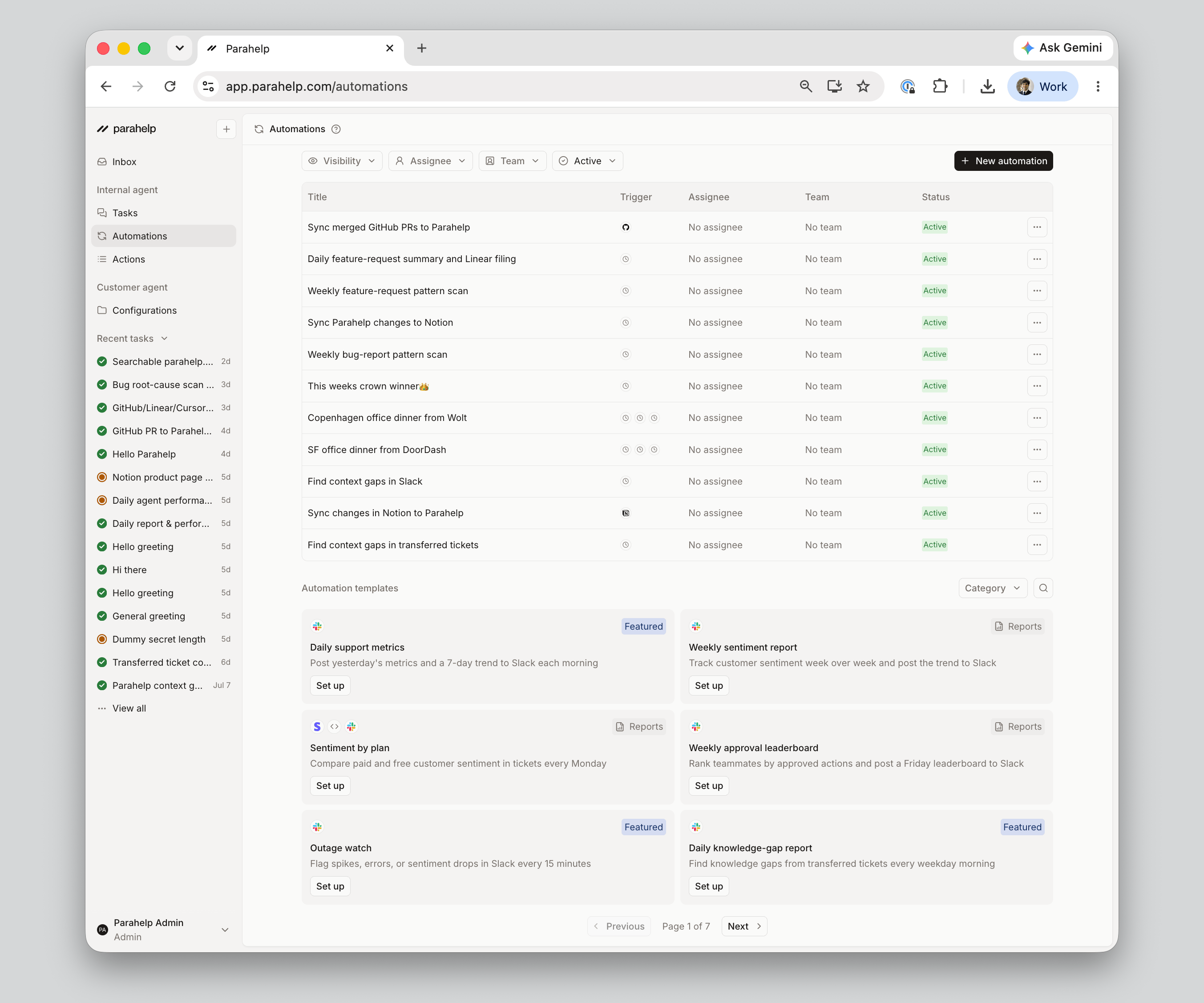
Task: Open the Work profile menu
Action: coord(1042,87)
